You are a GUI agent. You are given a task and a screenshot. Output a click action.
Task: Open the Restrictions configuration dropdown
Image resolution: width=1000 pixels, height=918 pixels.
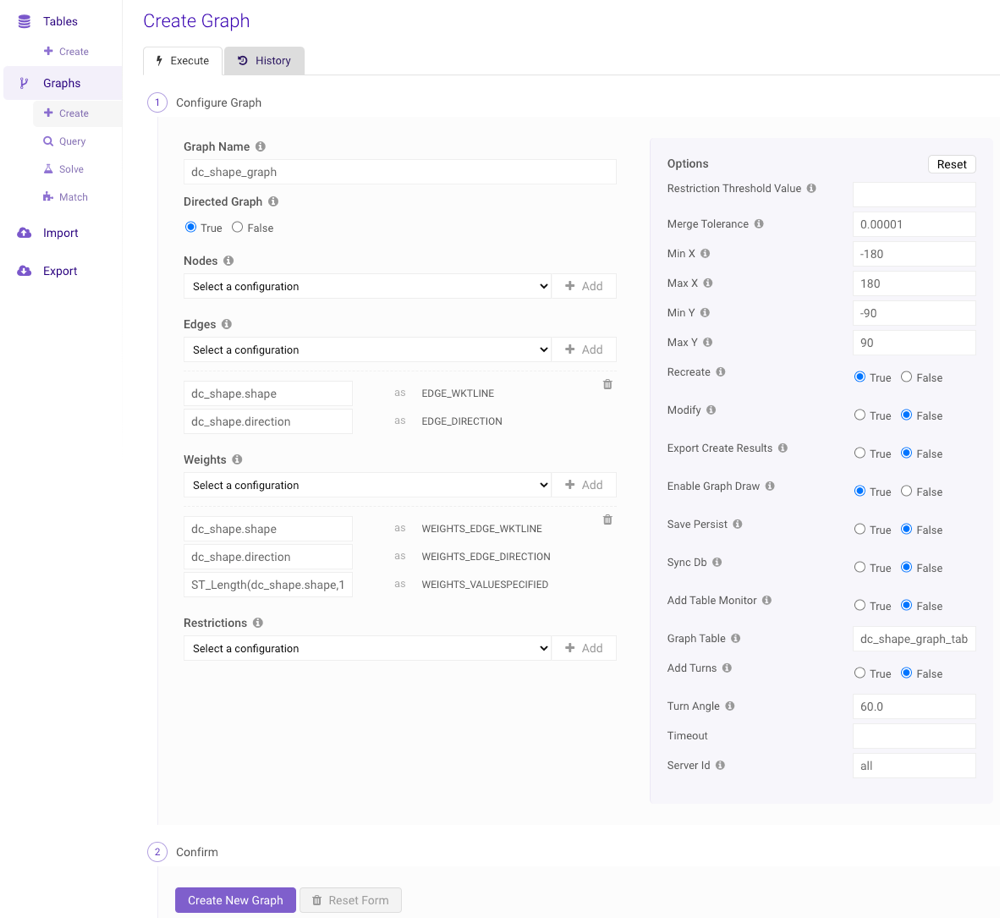(367, 649)
